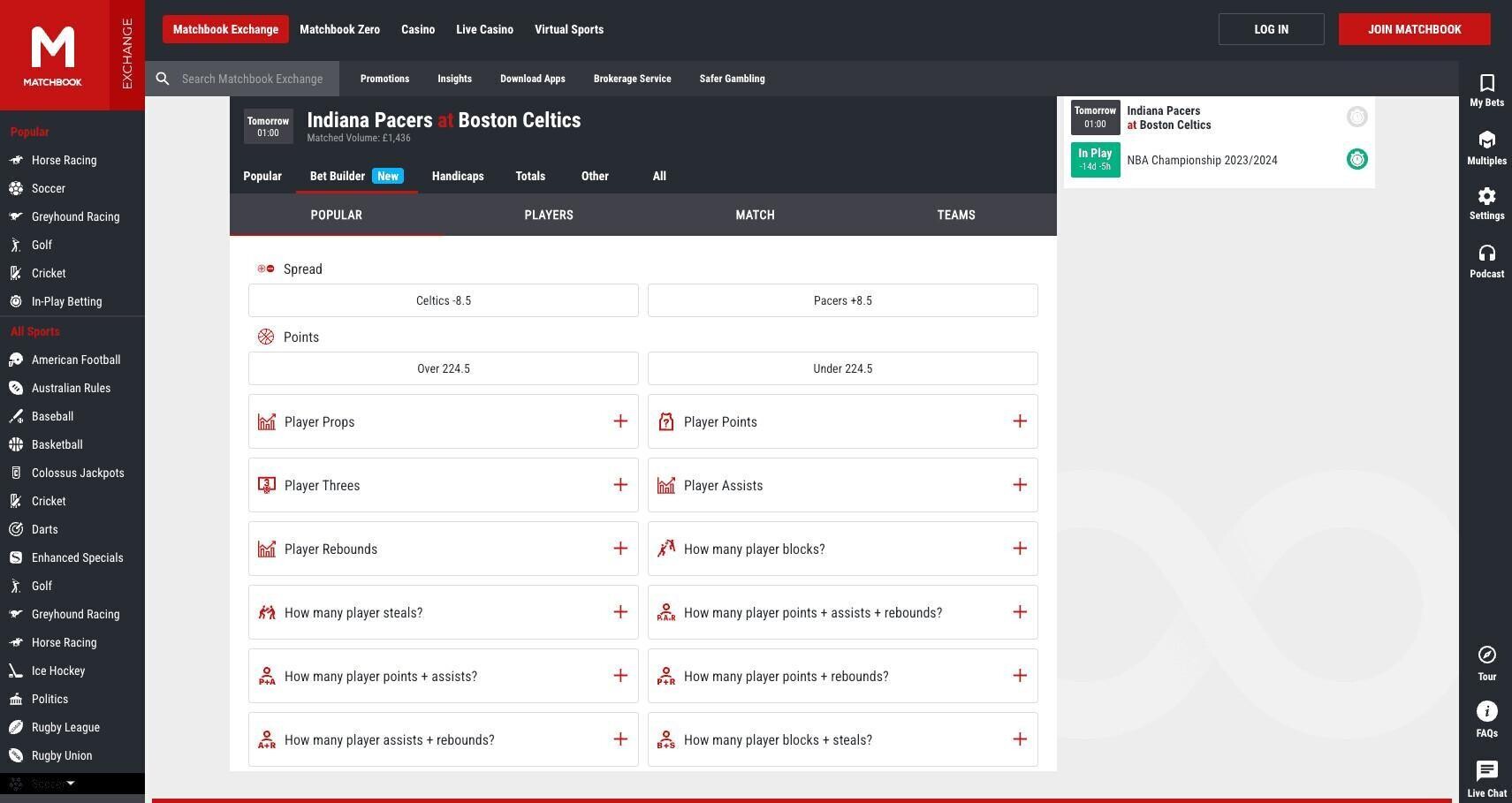Open the PLAYERS sub-tab
Viewport: 1512px width, 803px height.
point(549,215)
